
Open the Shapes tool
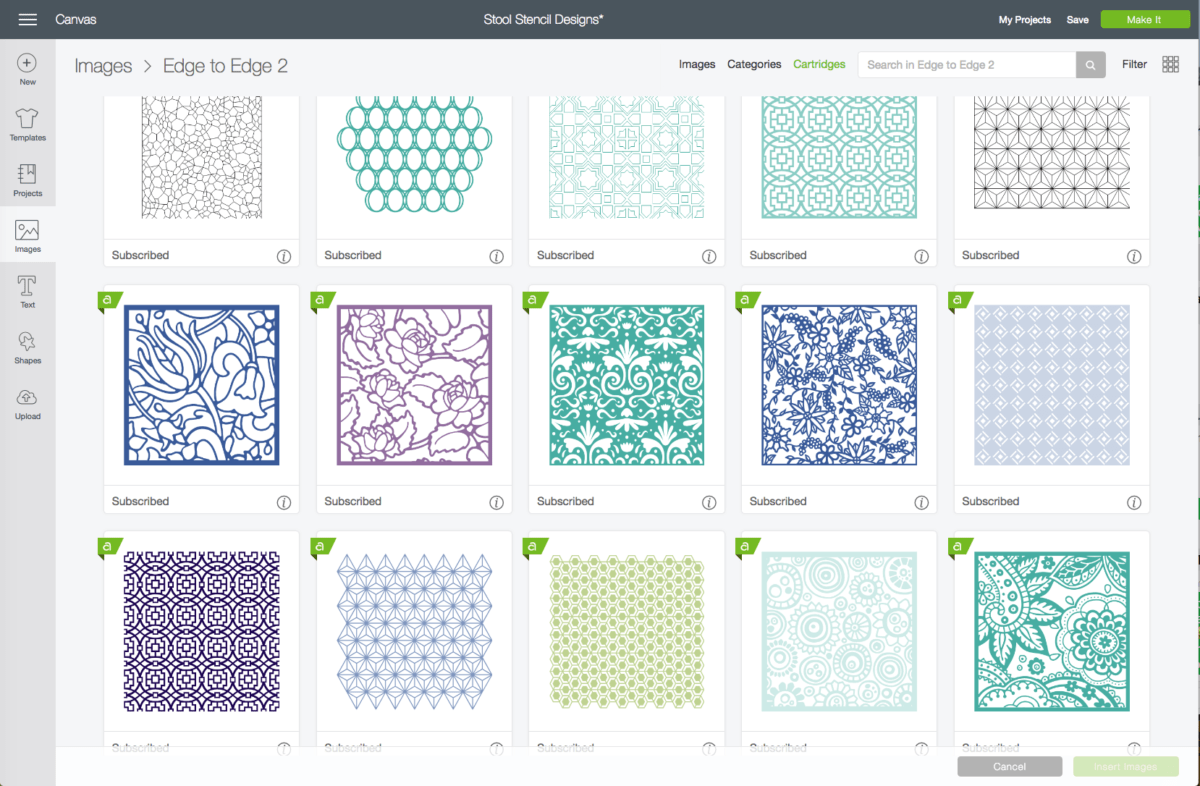coord(27,347)
